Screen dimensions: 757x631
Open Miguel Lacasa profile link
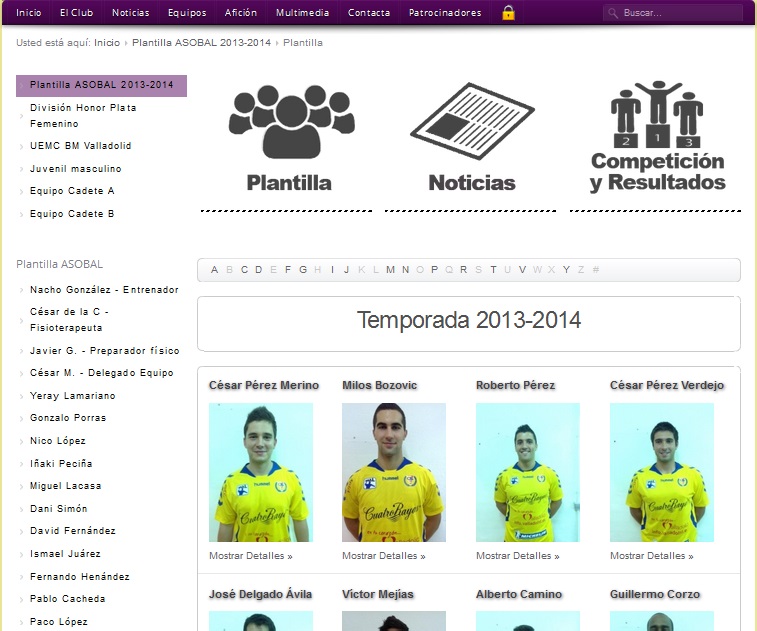(65, 486)
